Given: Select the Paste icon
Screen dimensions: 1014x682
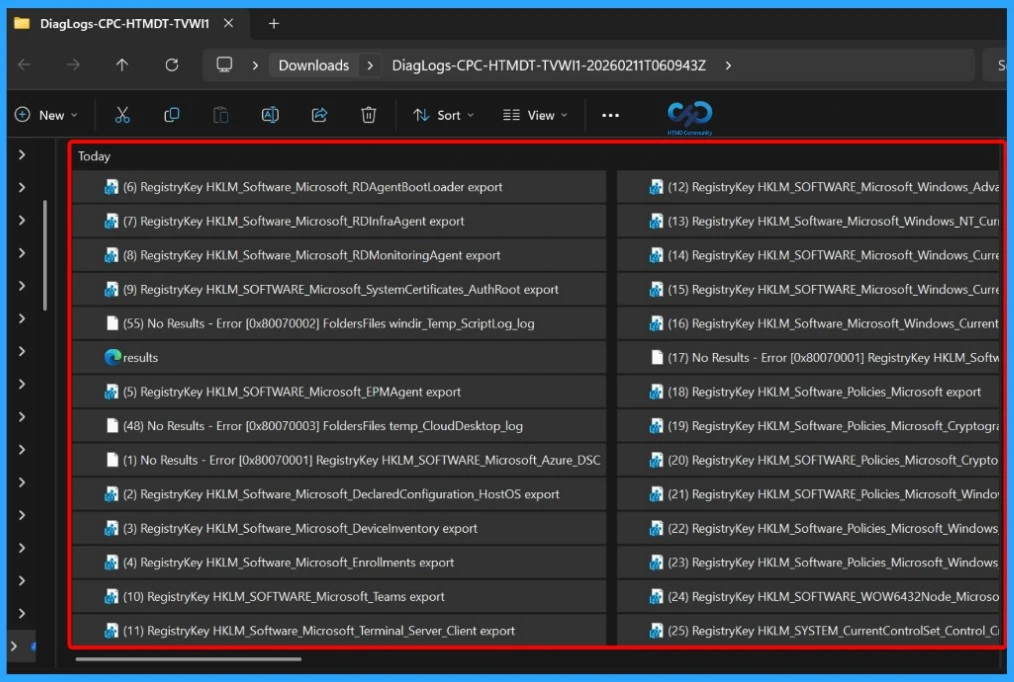Looking at the screenshot, I should 220,114.
